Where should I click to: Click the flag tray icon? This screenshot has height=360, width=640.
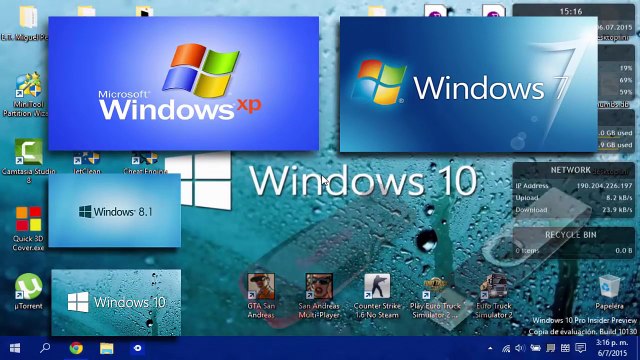click(x=551, y=348)
